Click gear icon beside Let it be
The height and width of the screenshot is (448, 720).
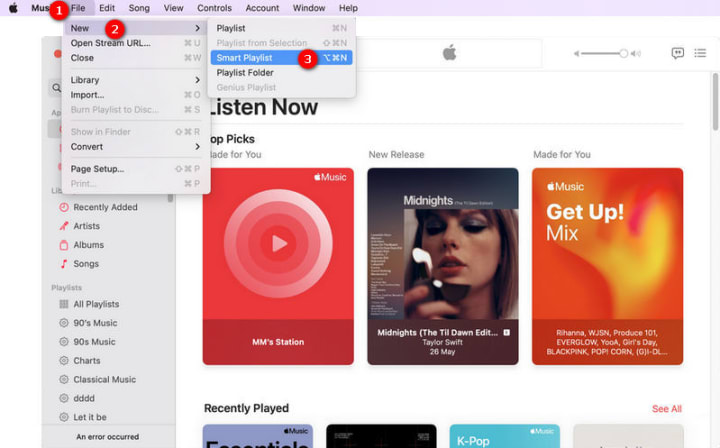pos(64,417)
